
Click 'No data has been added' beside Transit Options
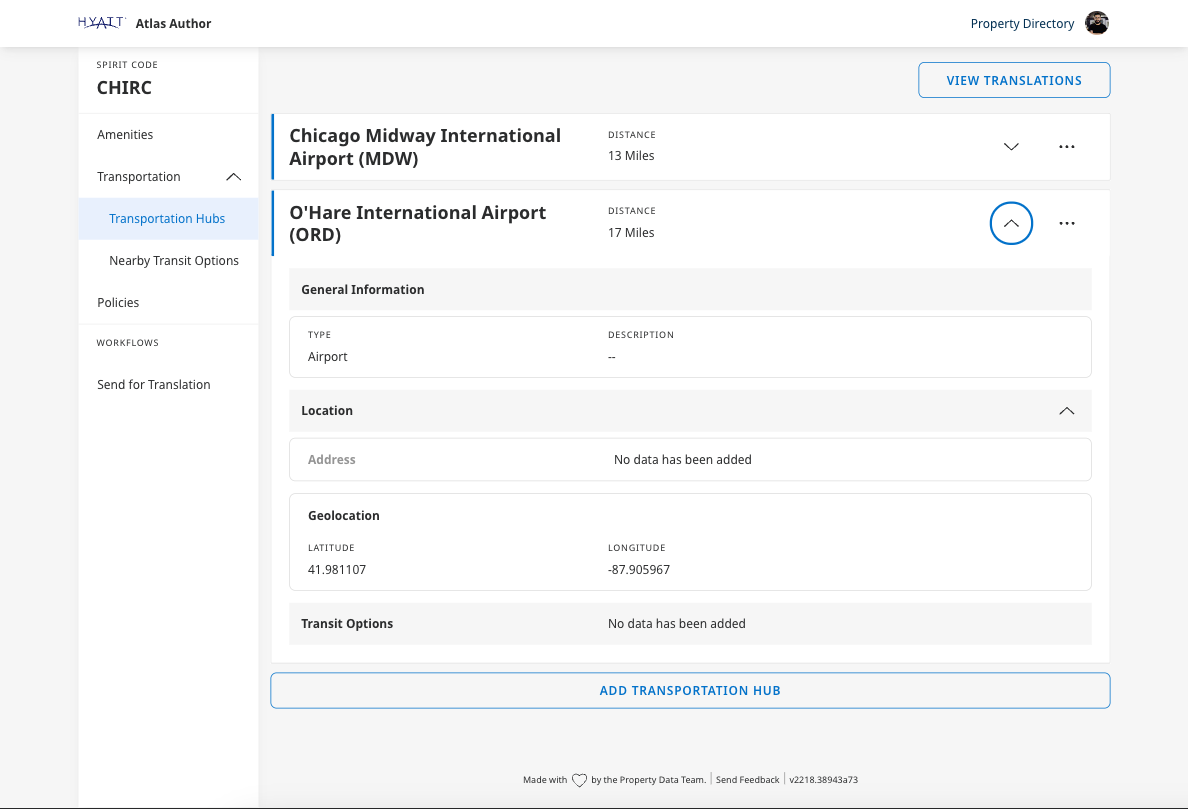click(x=677, y=623)
